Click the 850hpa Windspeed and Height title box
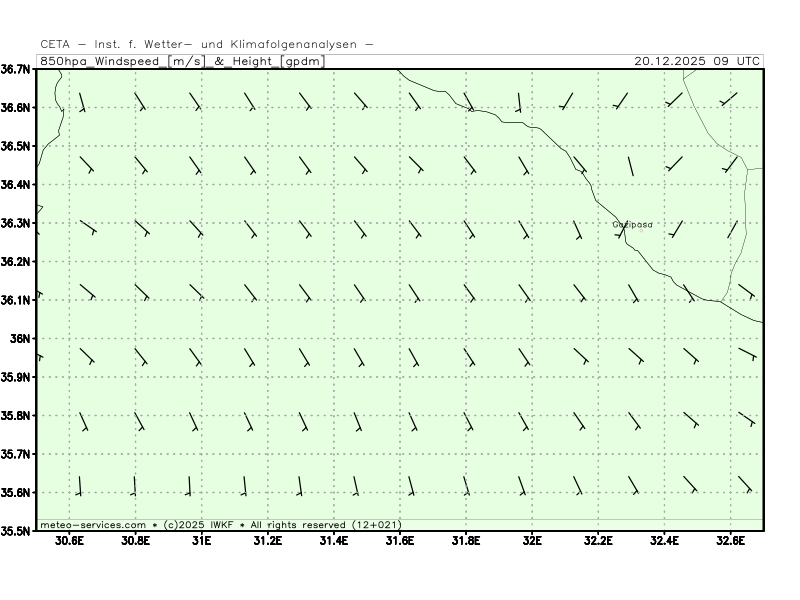Screen dimensions: 800x600 point(181,61)
